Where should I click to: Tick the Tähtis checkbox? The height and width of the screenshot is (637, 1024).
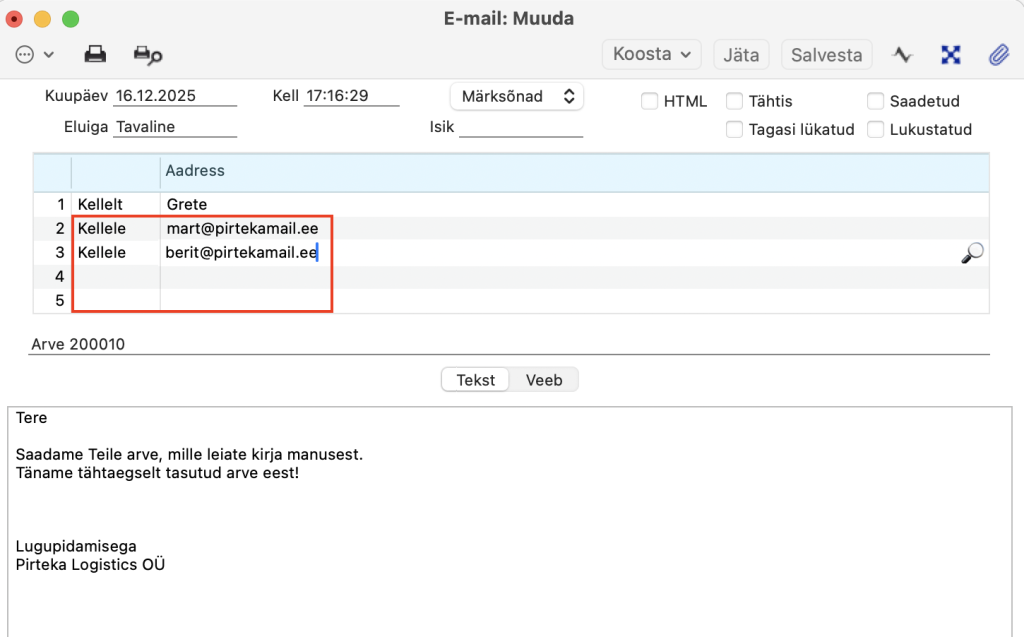734,101
